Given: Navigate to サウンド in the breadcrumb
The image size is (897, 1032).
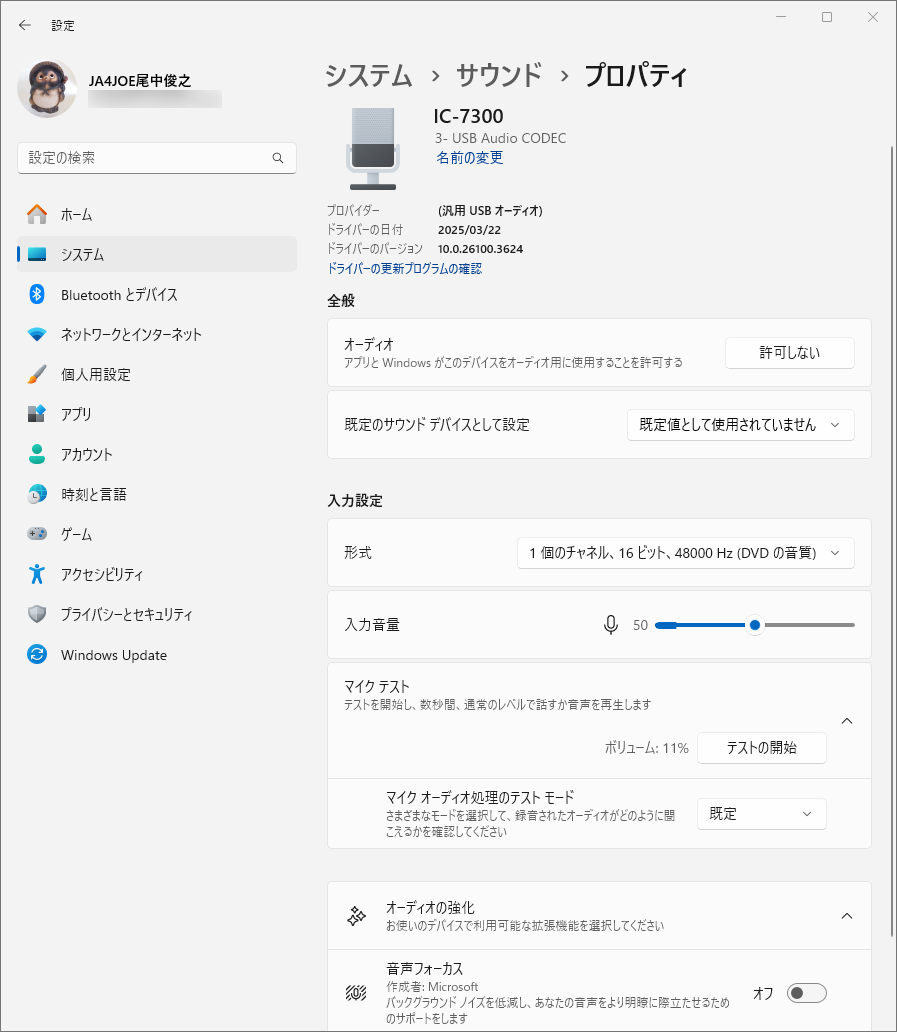Looking at the screenshot, I should [500, 75].
